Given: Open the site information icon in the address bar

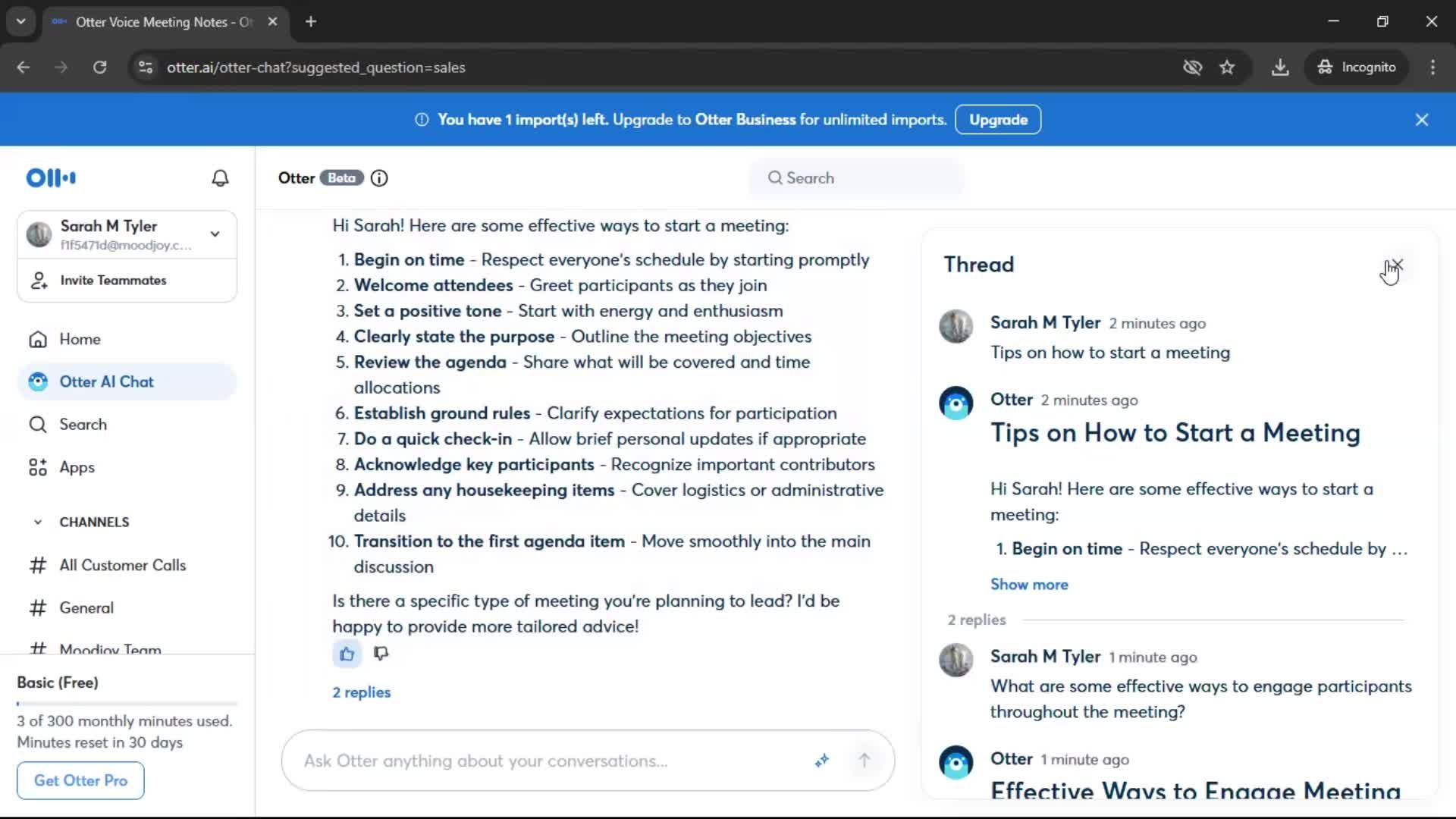Looking at the screenshot, I should click(x=146, y=67).
